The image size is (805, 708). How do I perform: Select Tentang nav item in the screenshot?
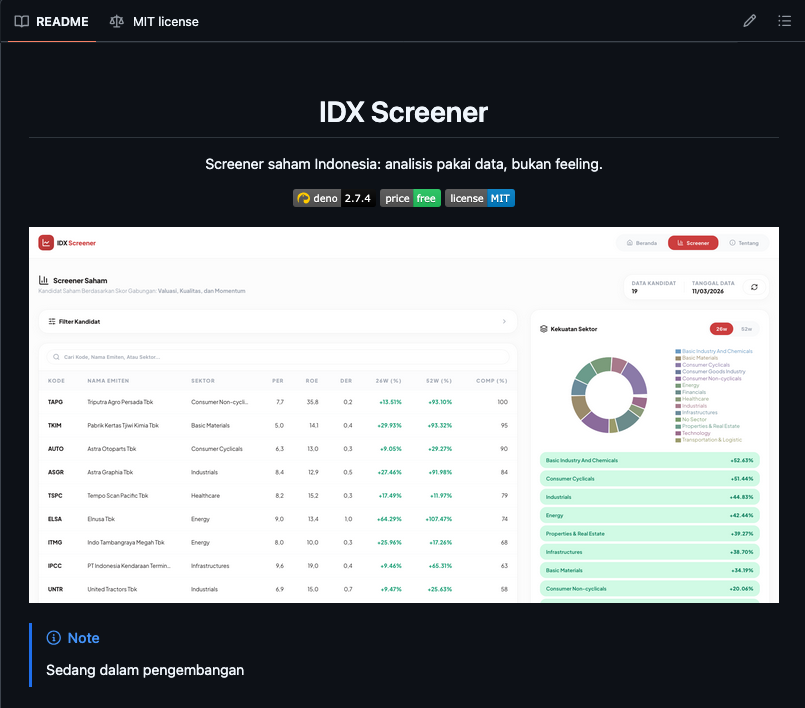[x=744, y=243]
